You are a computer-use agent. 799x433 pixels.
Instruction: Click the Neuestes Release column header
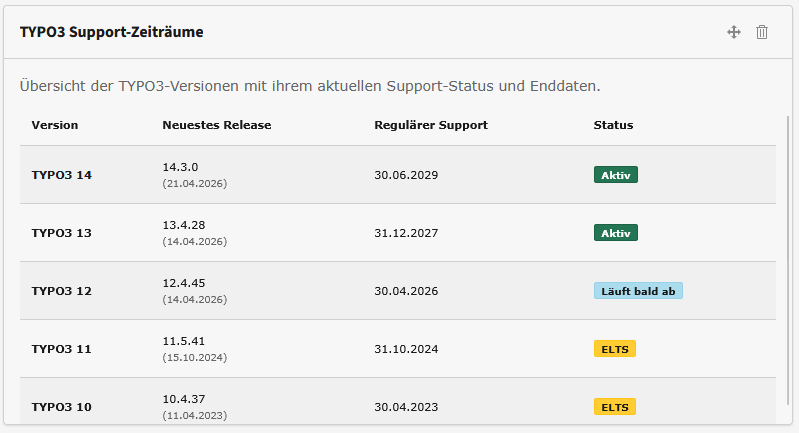[217, 125]
